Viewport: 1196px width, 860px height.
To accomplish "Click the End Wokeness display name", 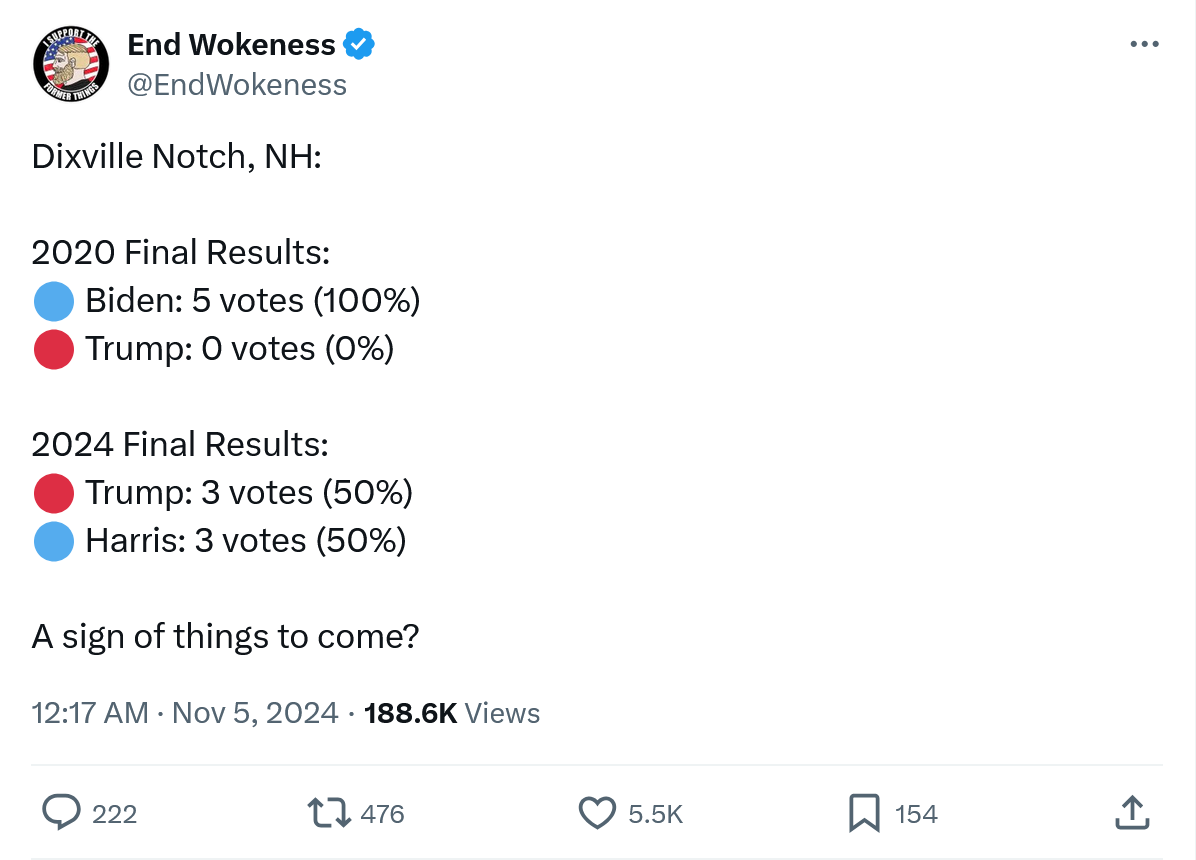I will click(231, 45).
